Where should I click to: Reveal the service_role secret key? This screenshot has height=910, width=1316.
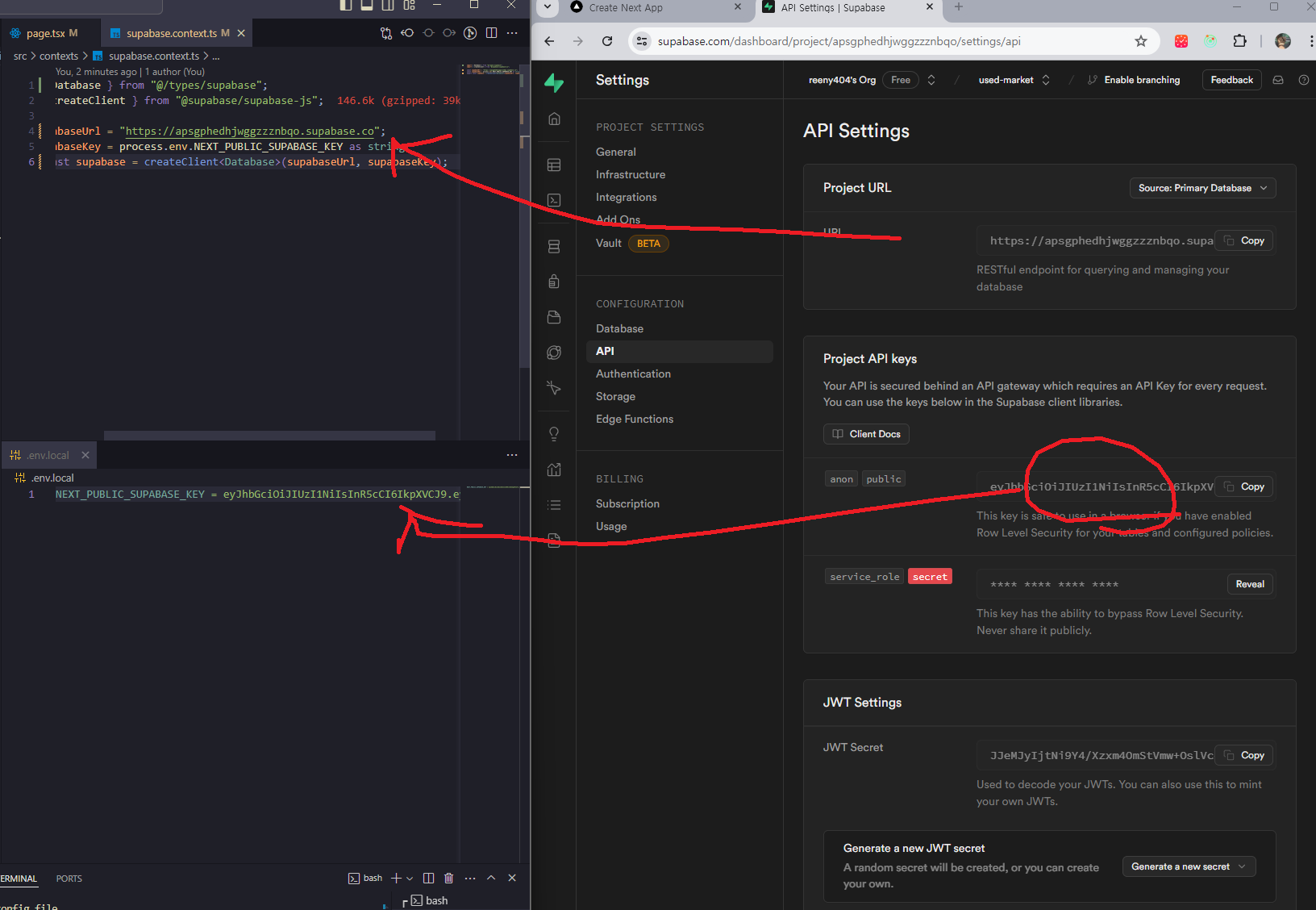[x=1250, y=584]
